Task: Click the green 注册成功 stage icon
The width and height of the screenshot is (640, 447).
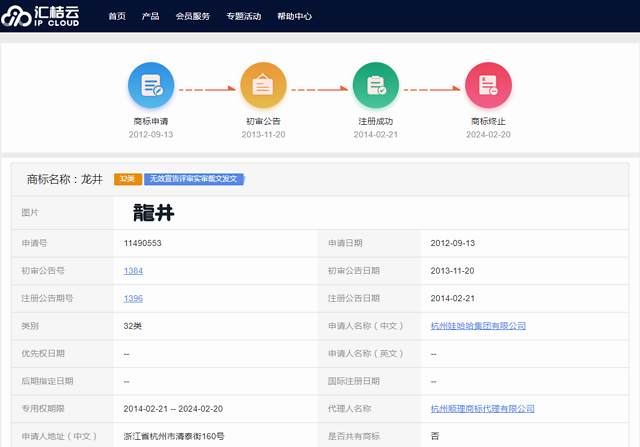Action: tap(376, 85)
